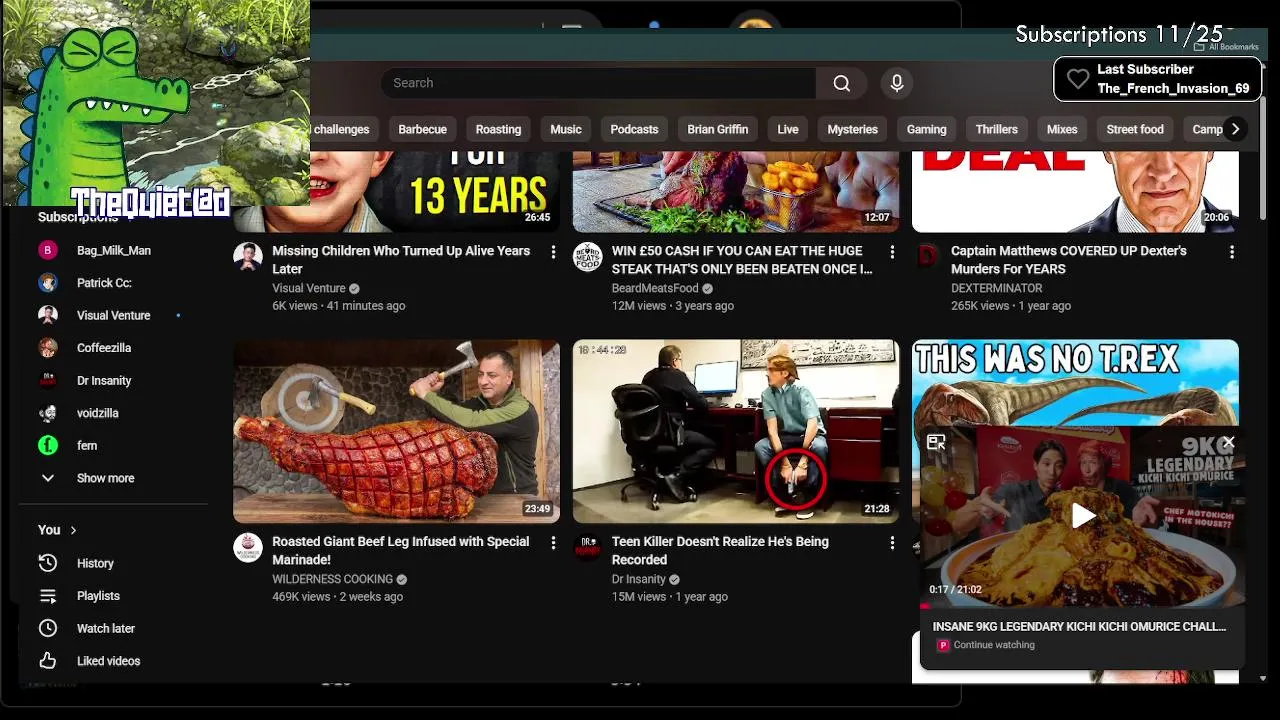Select the Roasting category chip
Viewport: 1280px width, 720px height.
coord(498,129)
